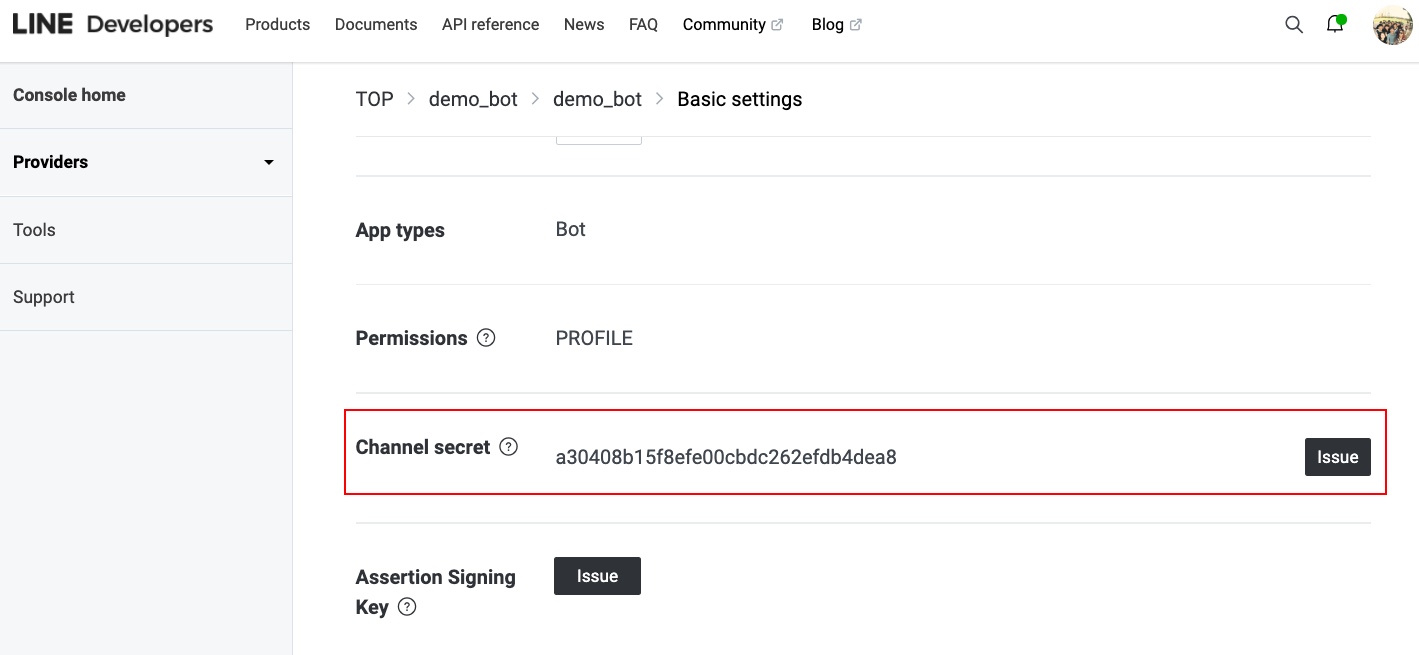Navigate to TOP in breadcrumb

pyautogui.click(x=374, y=99)
